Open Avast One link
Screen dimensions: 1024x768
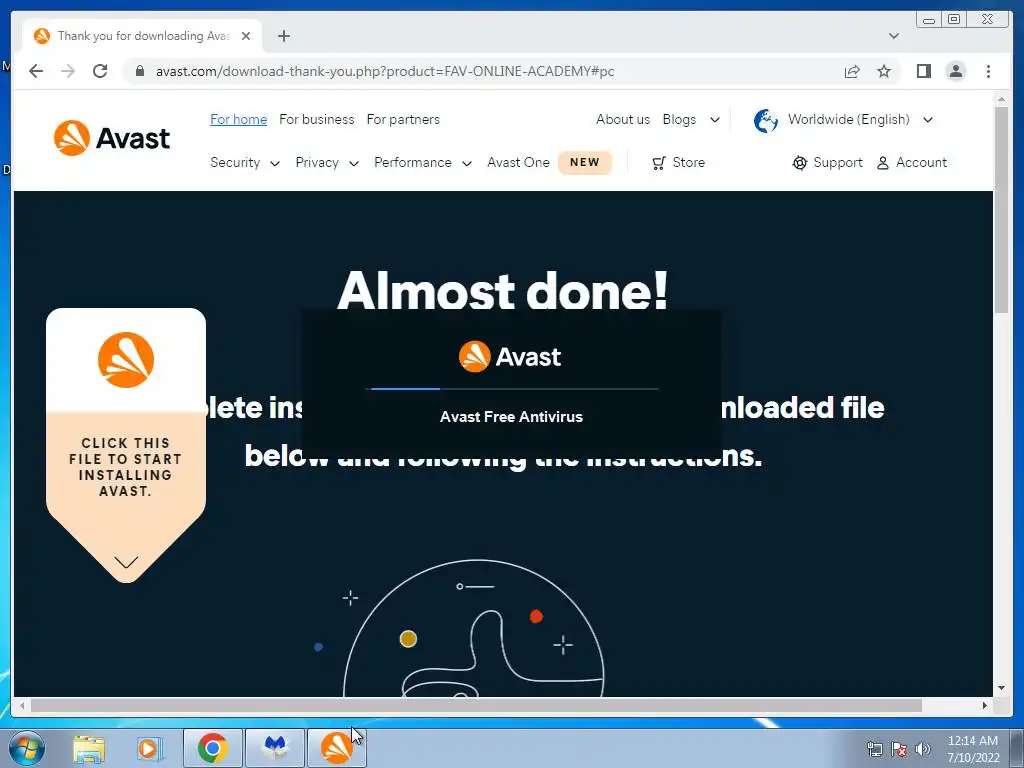pyautogui.click(x=519, y=163)
